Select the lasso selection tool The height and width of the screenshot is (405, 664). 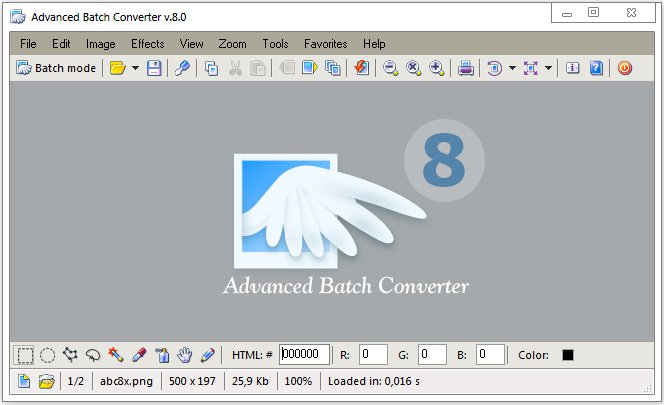[93, 355]
